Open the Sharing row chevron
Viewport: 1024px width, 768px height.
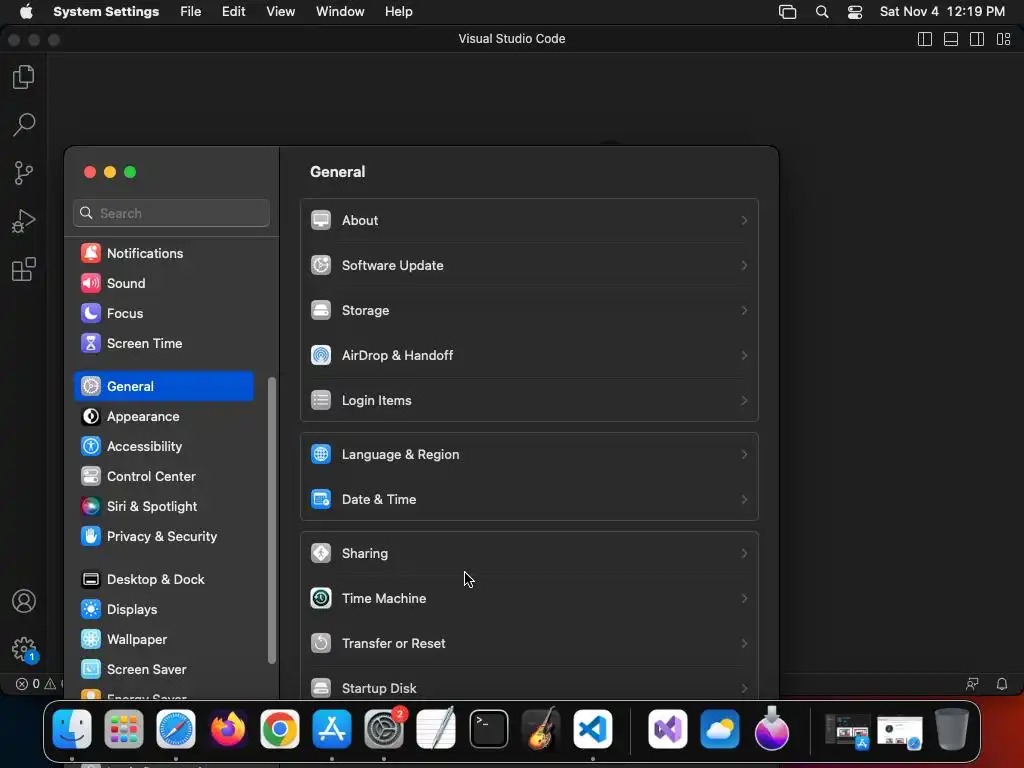coord(744,554)
